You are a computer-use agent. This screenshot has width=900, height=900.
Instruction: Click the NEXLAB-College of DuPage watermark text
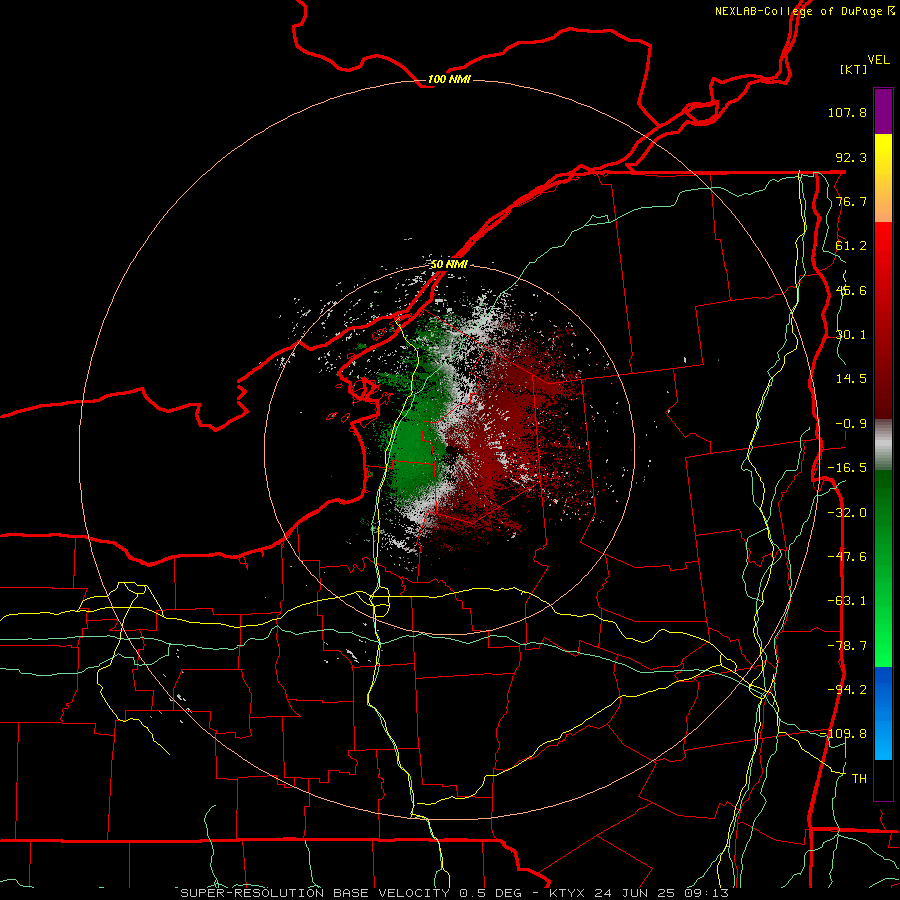coord(804,11)
